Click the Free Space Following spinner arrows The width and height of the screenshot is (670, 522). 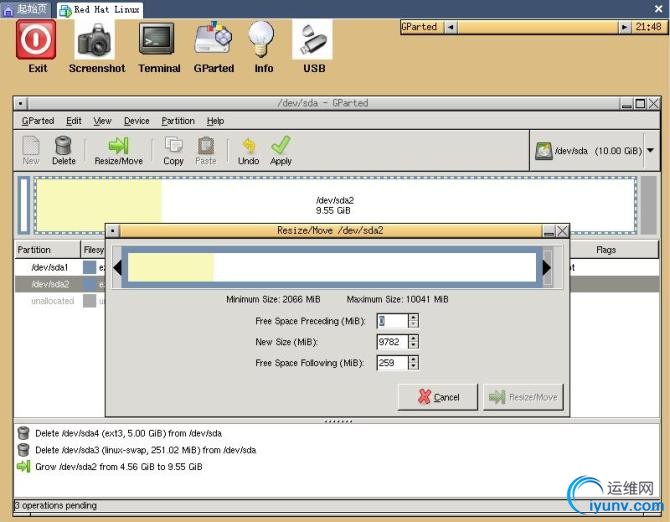(413, 363)
